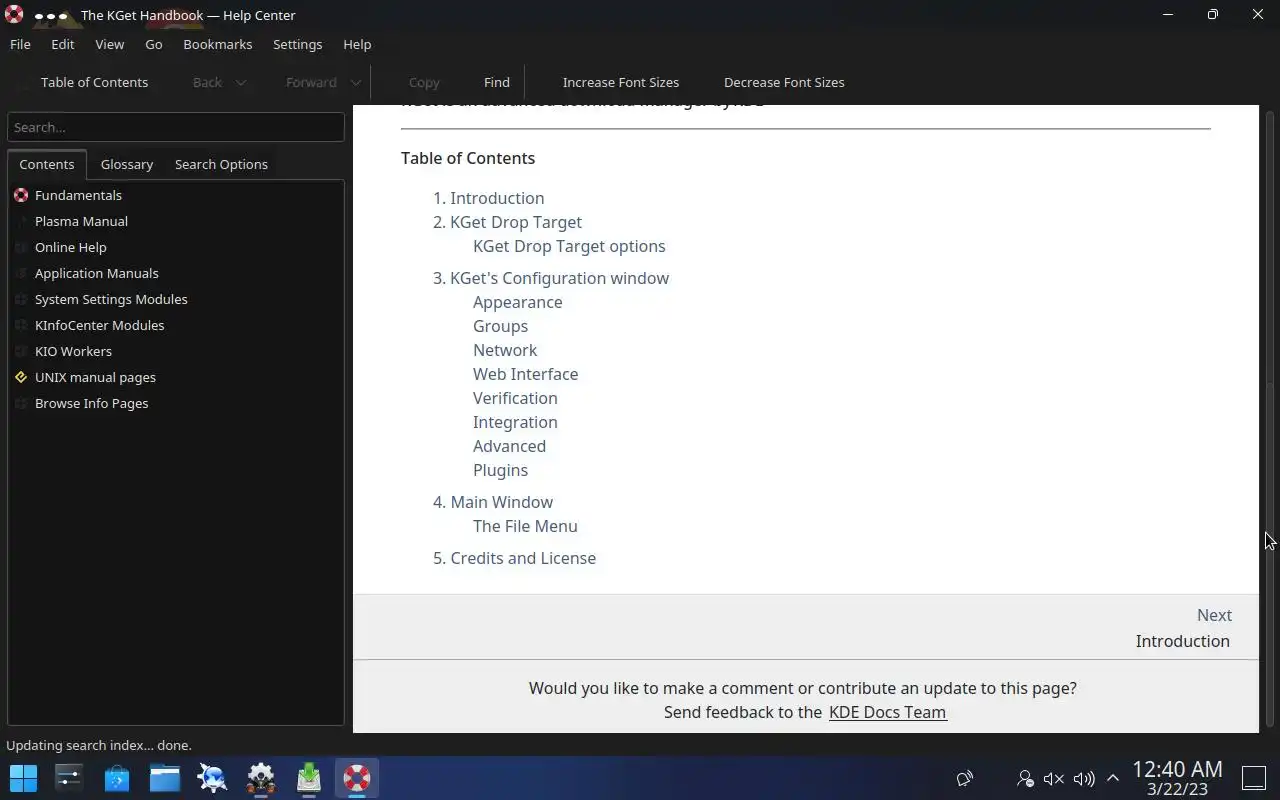This screenshot has height=800, width=1280.
Task: Open the mixer-style settings icon in taskbar
Action: pos(69,777)
